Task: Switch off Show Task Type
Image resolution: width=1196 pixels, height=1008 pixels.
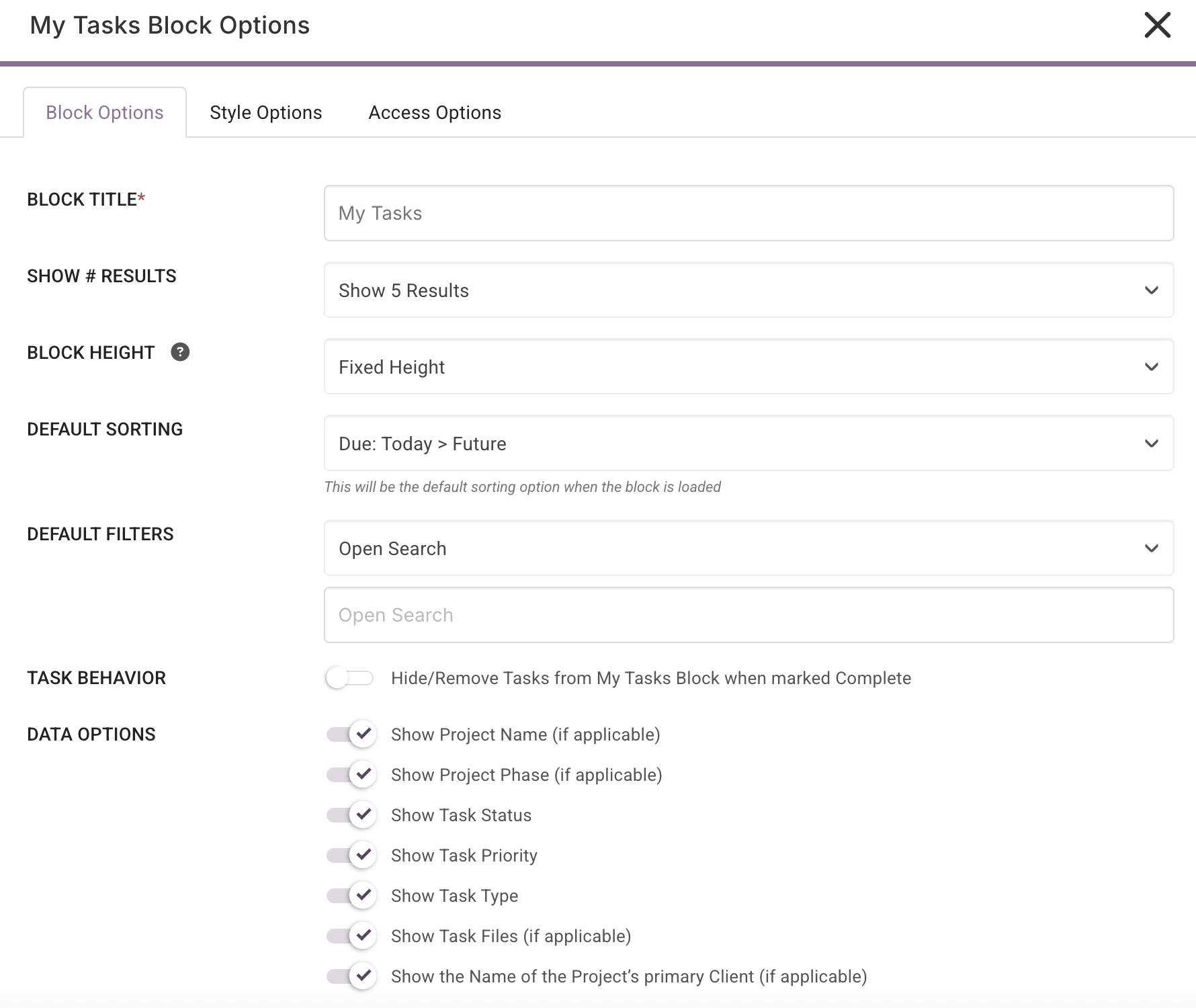Action: [x=351, y=896]
